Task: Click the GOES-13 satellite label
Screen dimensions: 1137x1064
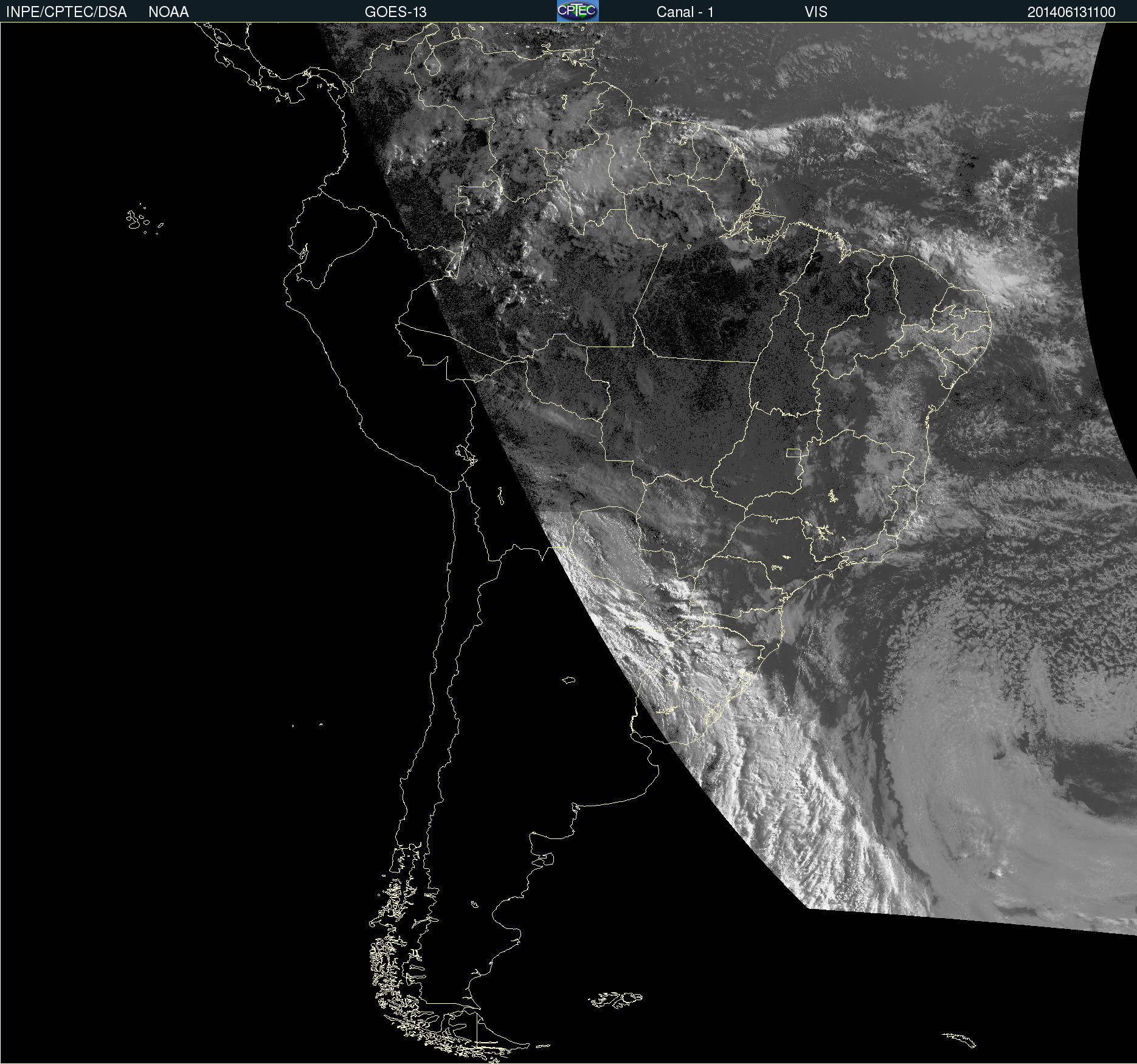Action: (x=396, y=12)
